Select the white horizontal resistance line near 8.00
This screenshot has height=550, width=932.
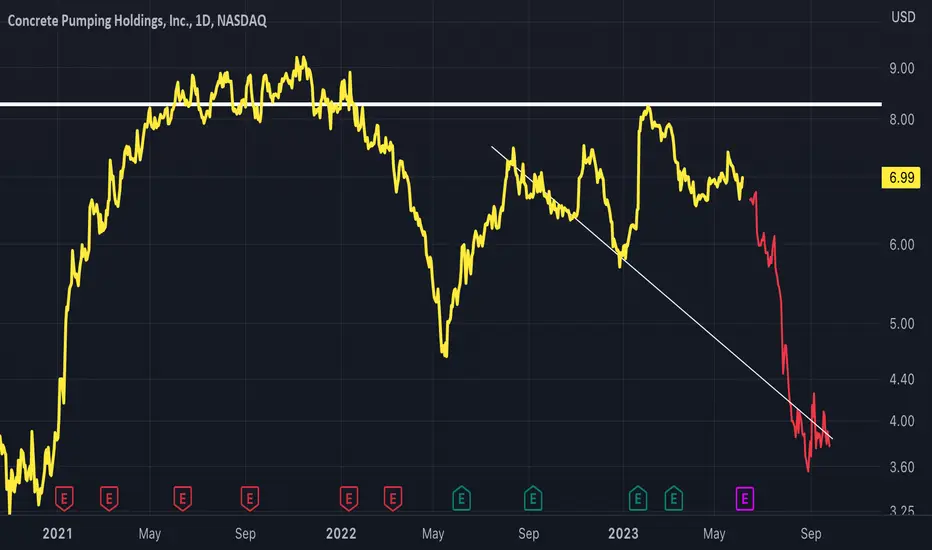[x=440, y=105]
